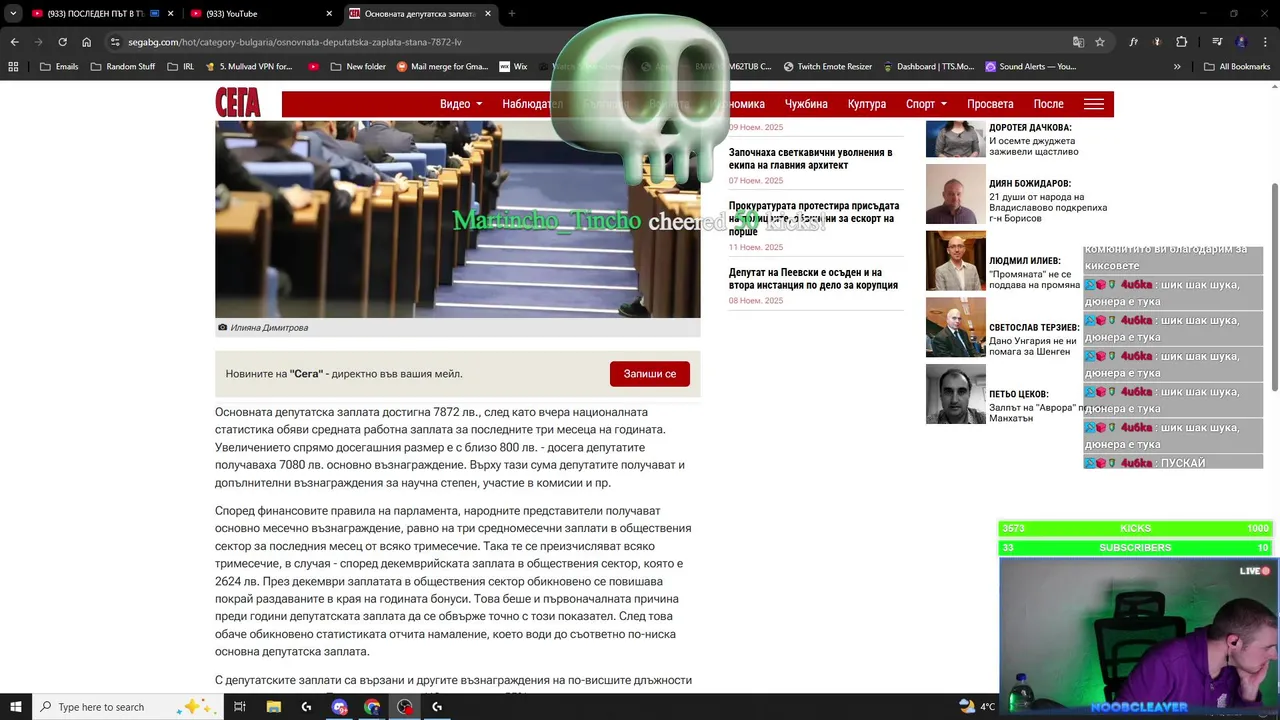Open Task View on taskbar
This screenshot has width=1280, height=720.
240,706
